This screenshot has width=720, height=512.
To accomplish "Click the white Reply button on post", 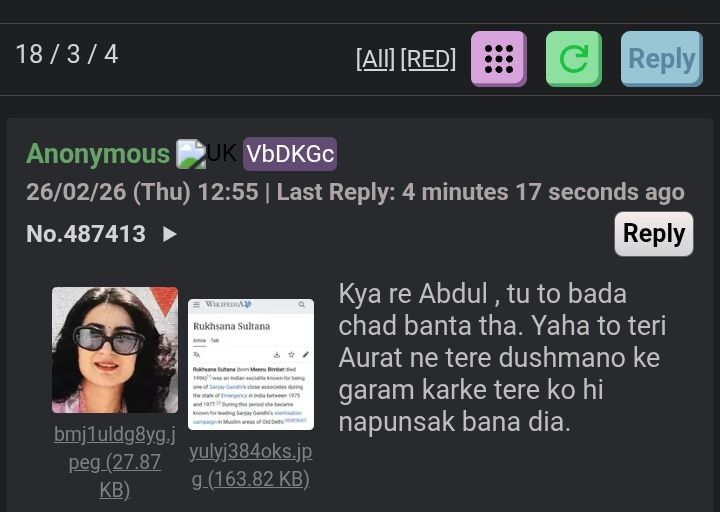I will [x=654, y=234].
